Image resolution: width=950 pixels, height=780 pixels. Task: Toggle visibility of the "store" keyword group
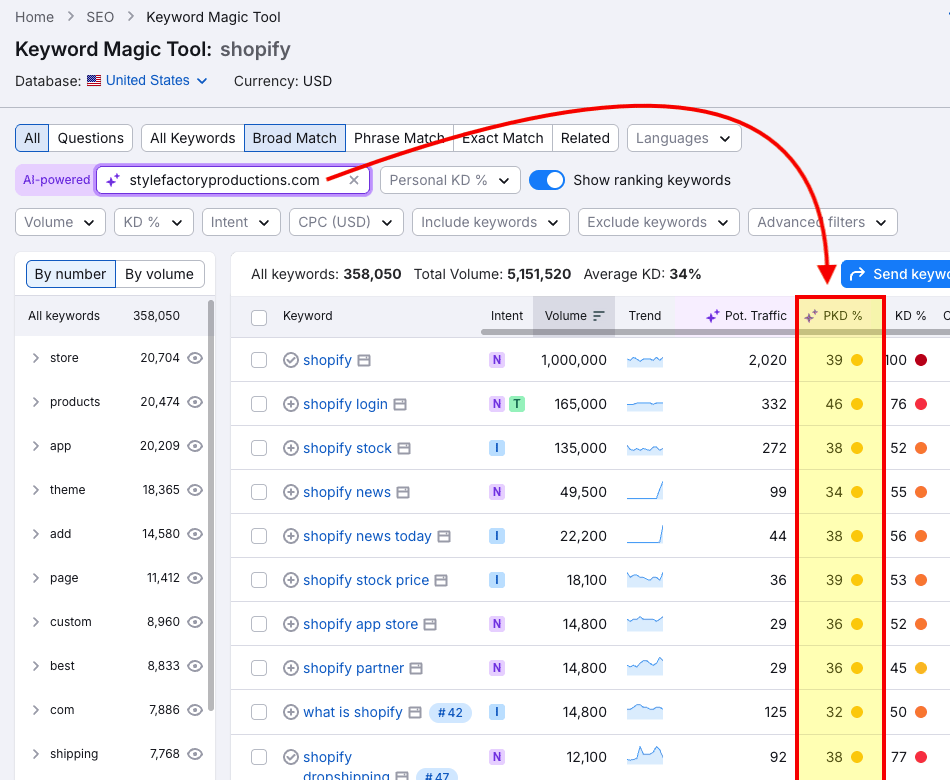click(x=196, y=358)
